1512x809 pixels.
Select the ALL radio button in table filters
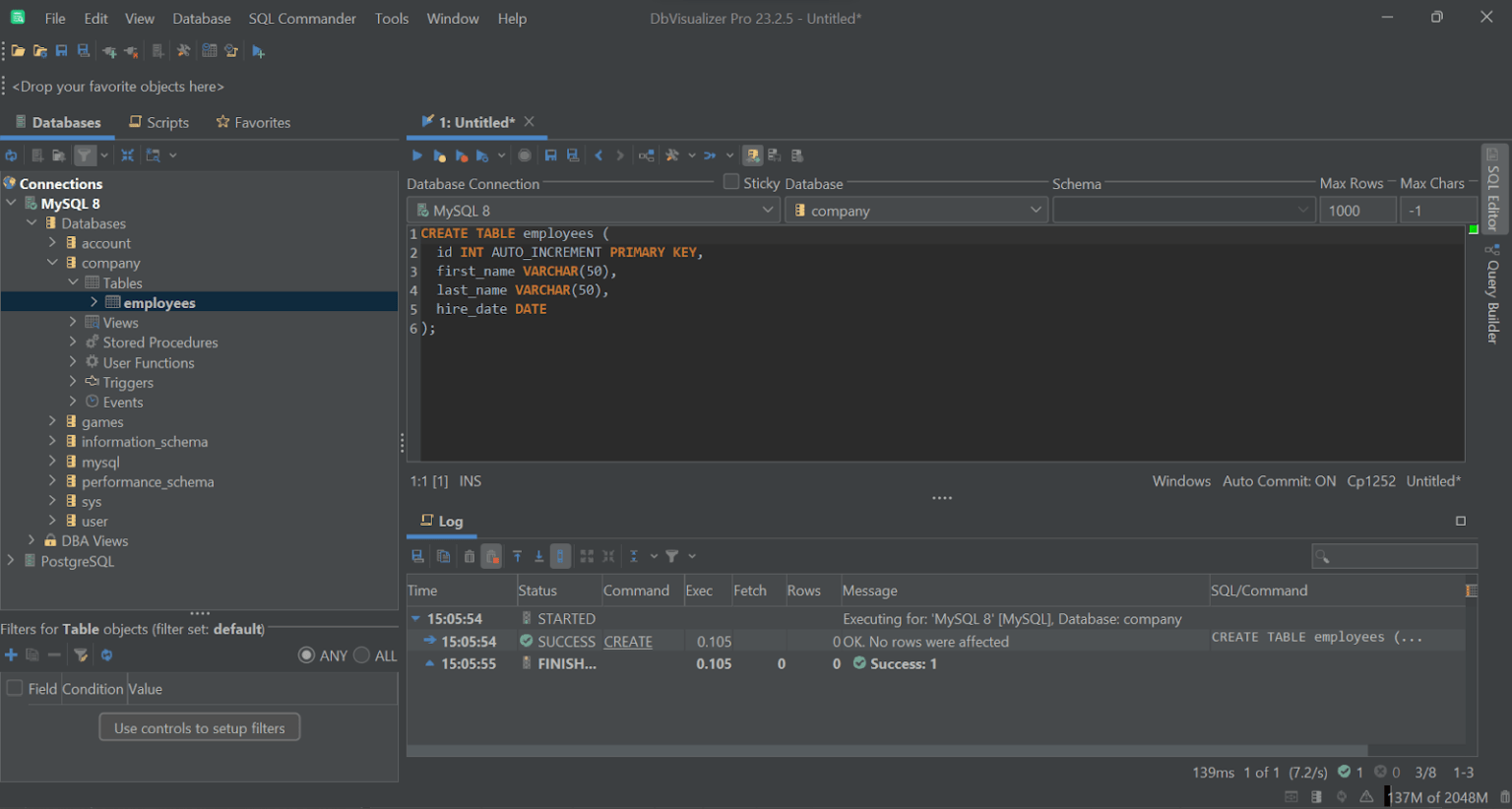tap(359, 654)
